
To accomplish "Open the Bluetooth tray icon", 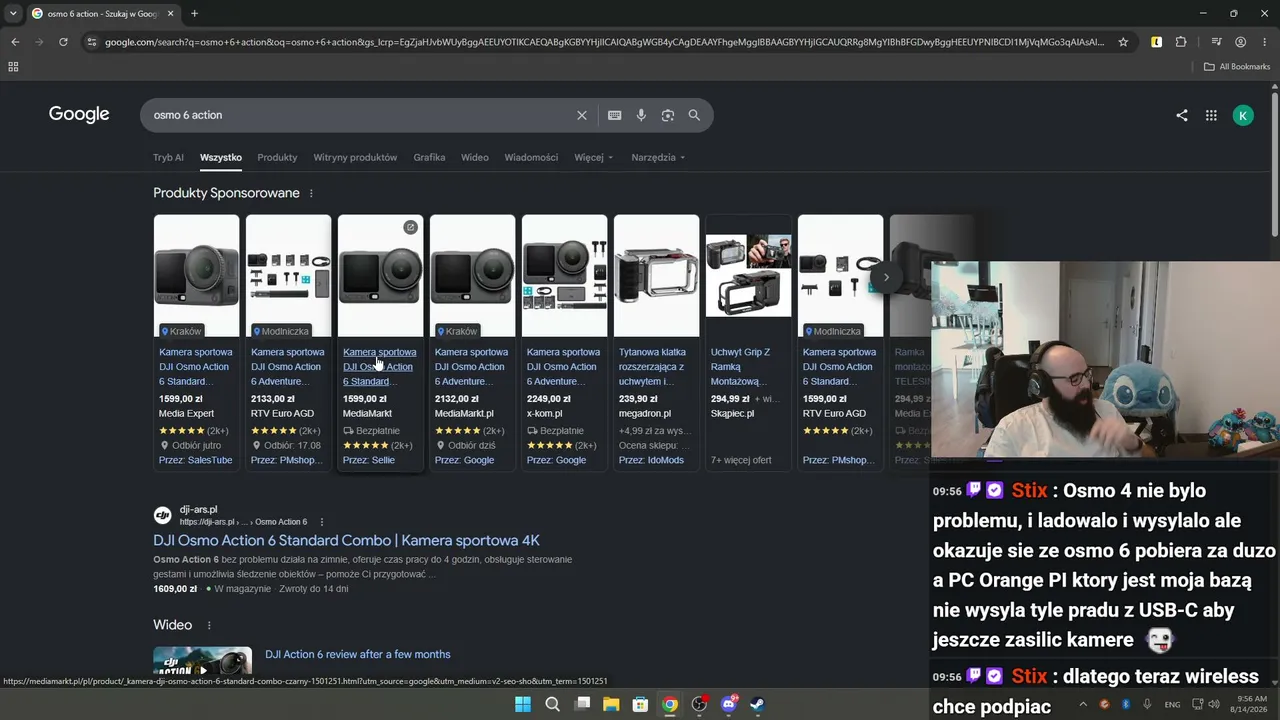I will tap(1125, 704).
